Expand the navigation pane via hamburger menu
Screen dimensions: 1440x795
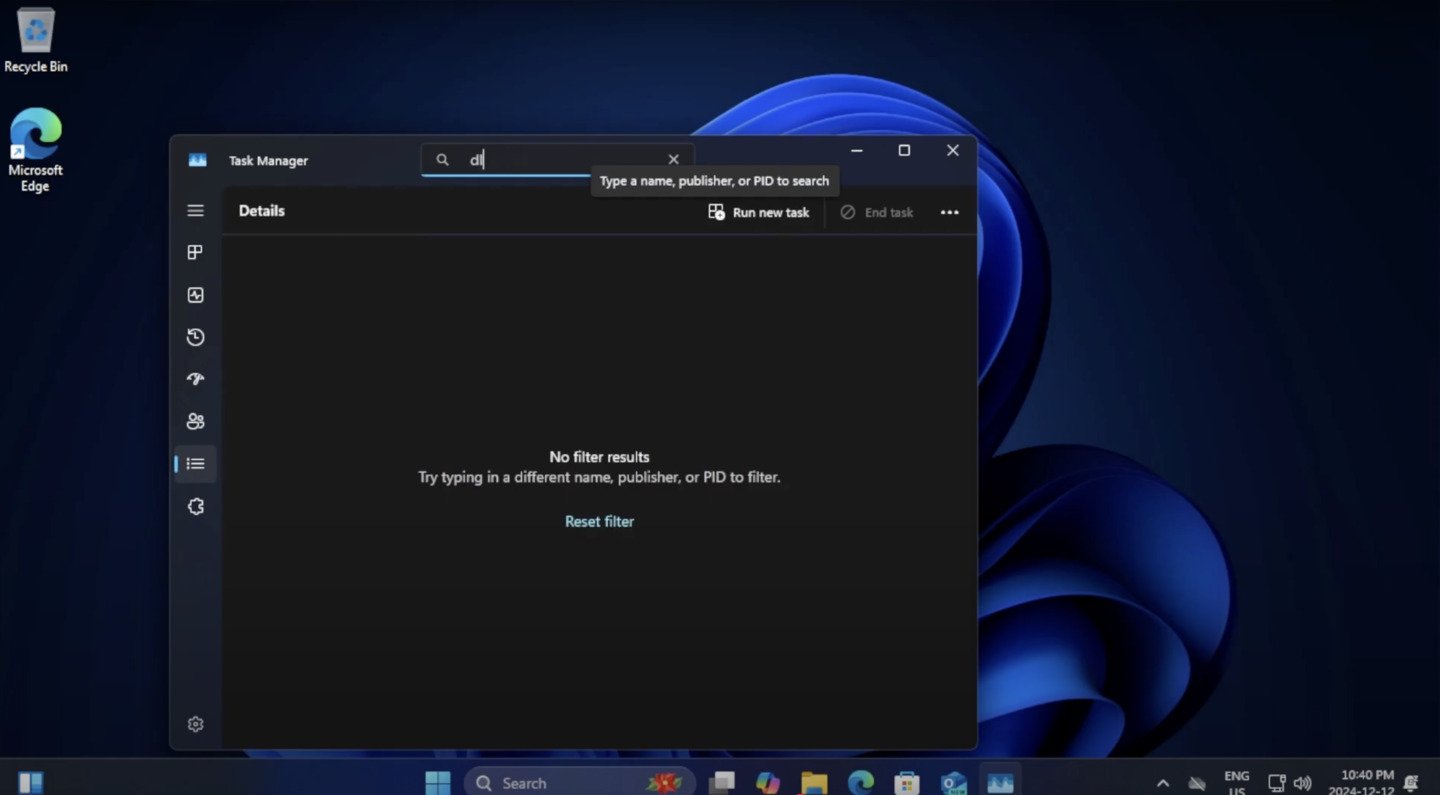click(195, 210)
